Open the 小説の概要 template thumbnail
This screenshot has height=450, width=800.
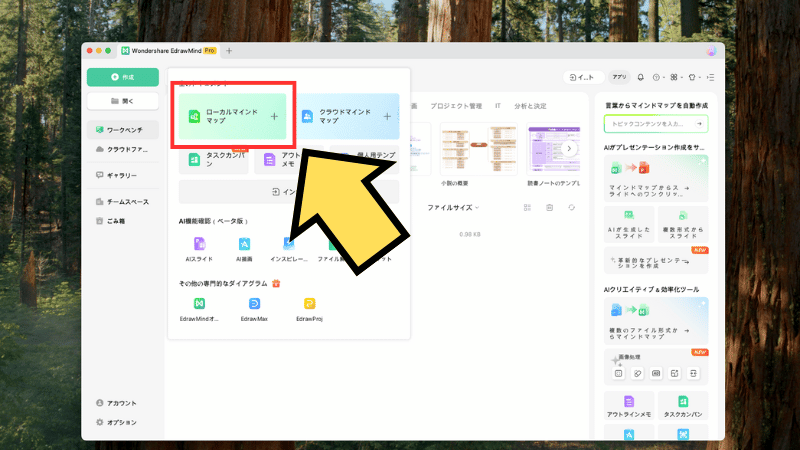pos(479,149)
